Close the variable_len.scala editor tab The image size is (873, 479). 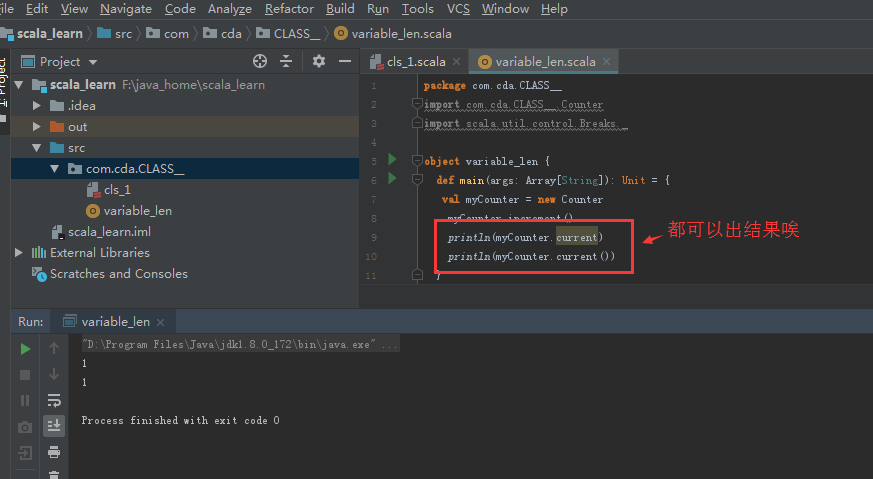(607, 62)
